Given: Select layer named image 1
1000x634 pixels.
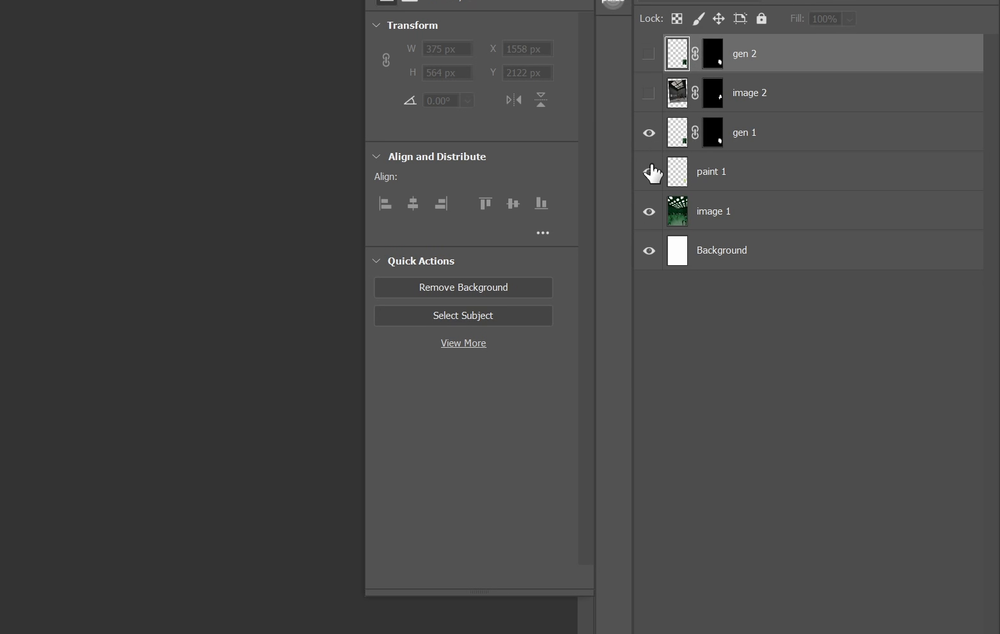Looking at the screenshot, I should point(713,211).
